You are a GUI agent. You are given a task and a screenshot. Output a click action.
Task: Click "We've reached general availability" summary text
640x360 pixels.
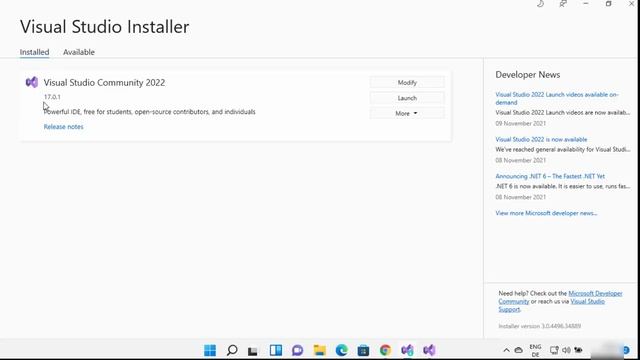562,149
